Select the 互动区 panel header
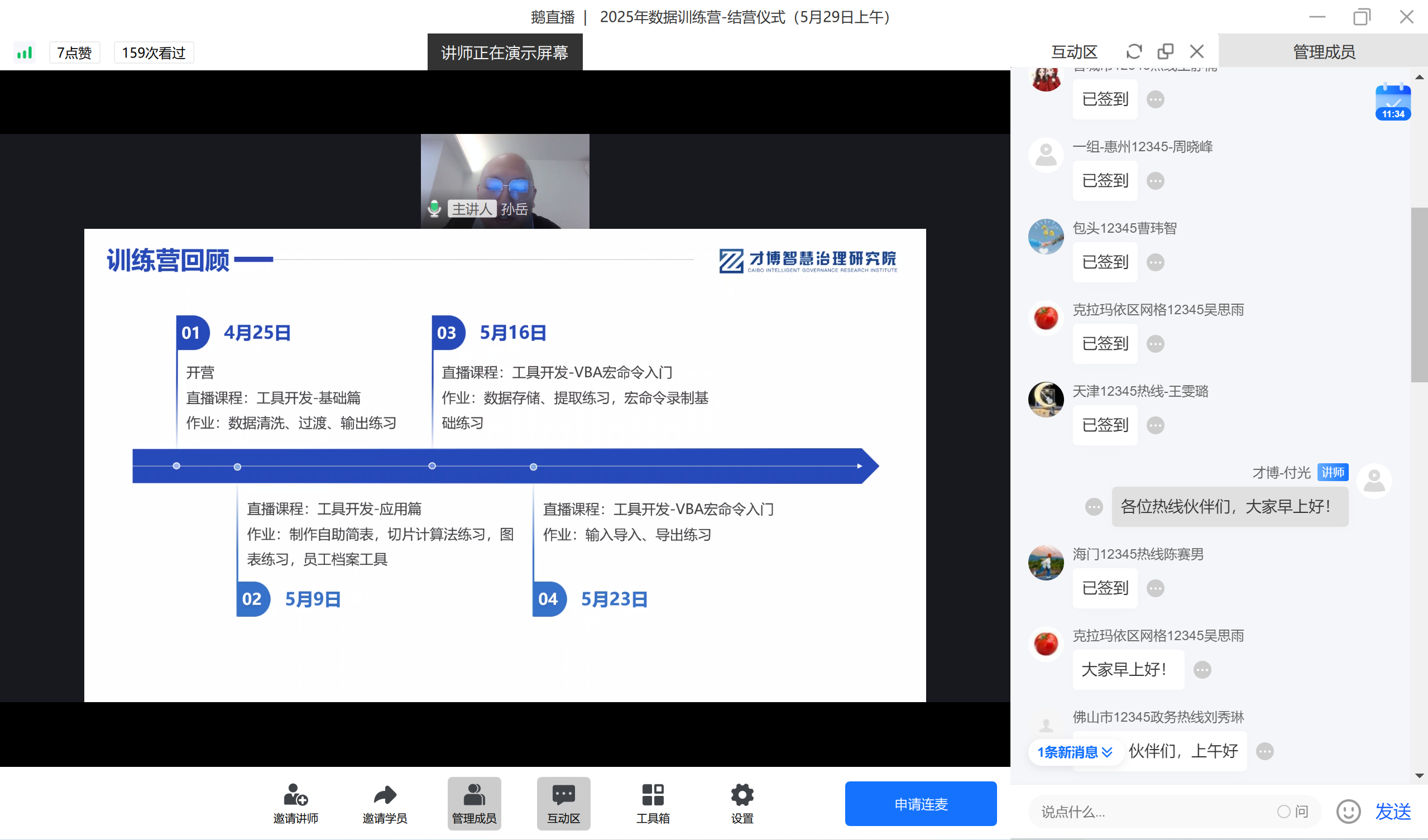This screenshot has width=1428, height=840. (1074, 51)
